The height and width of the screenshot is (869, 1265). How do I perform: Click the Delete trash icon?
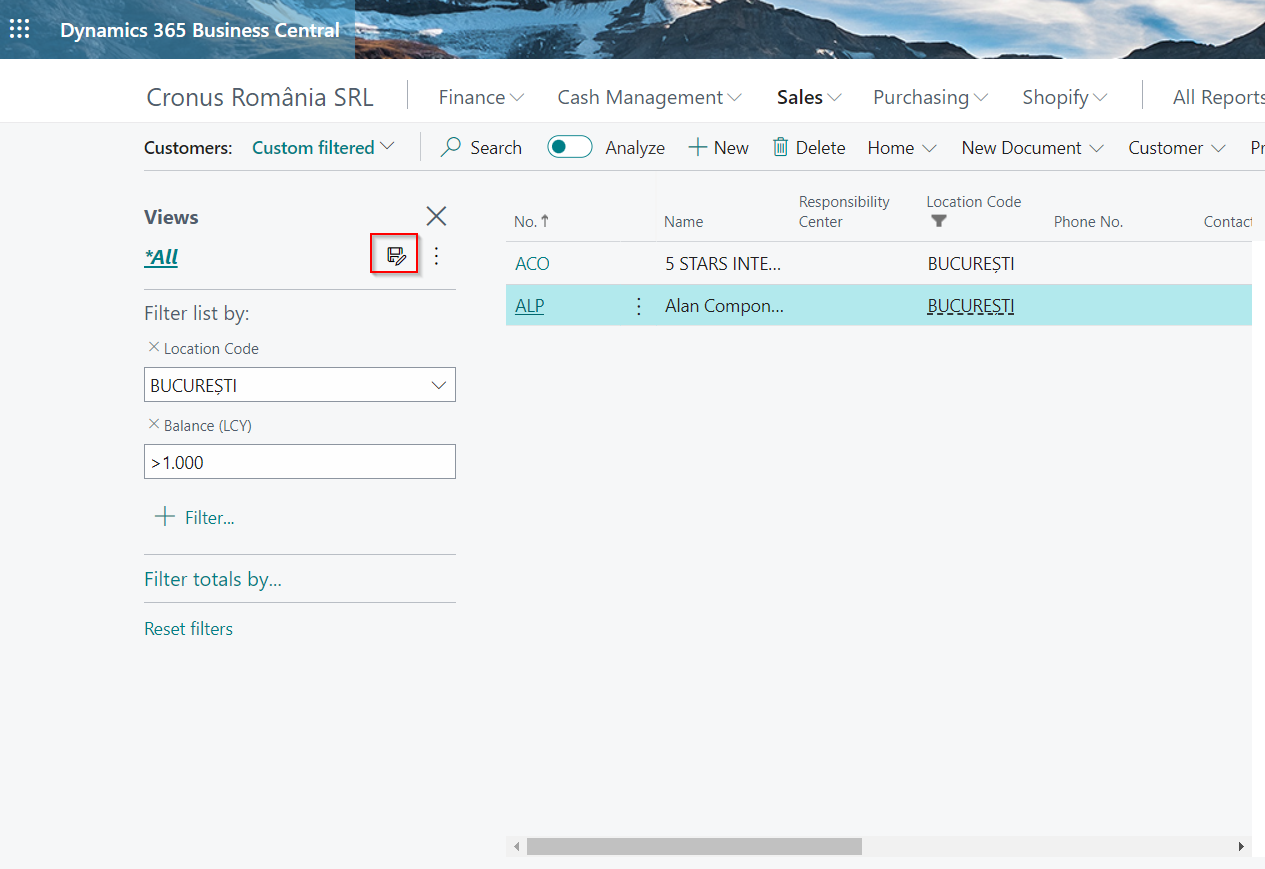point(780,147)
